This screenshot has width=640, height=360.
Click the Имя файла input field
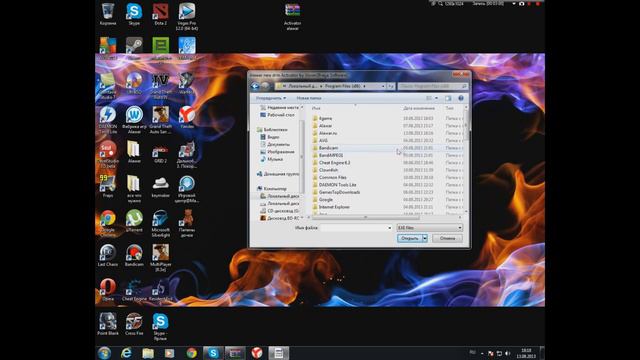click(x=356, y=228)
